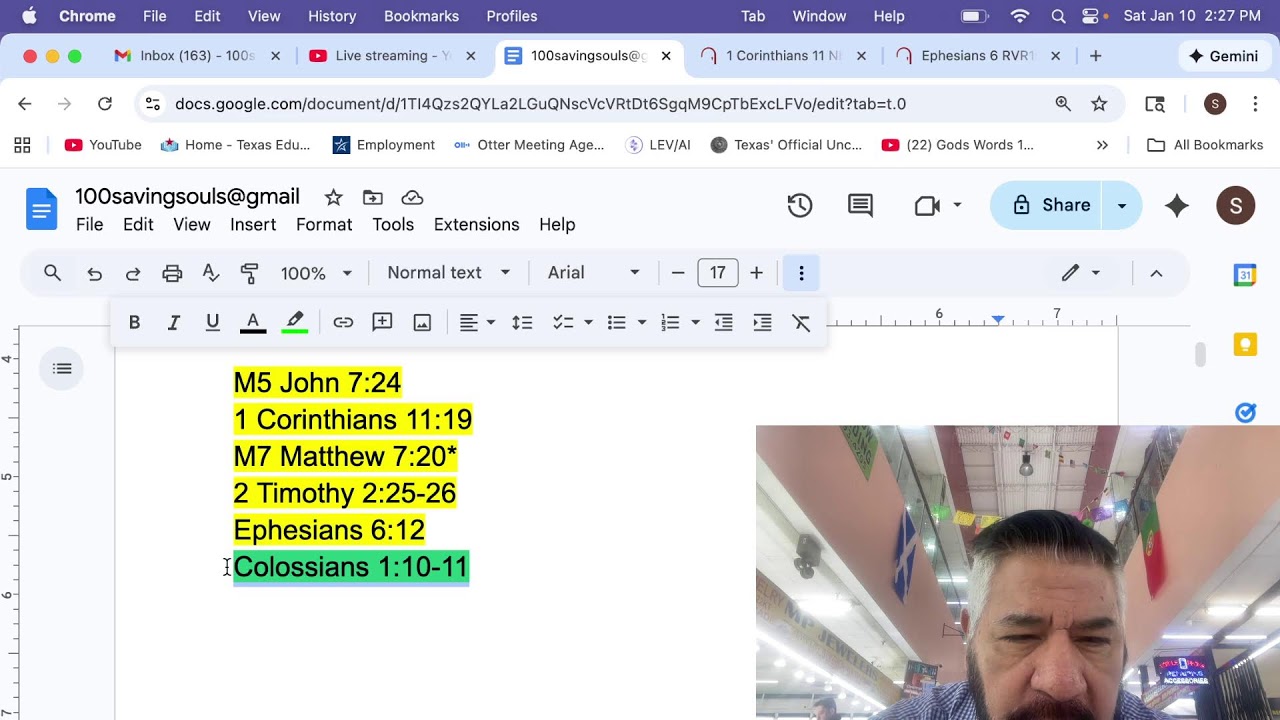Open the Insert menu
Screen dimensions: 1280x720
[x=253, y=225]
